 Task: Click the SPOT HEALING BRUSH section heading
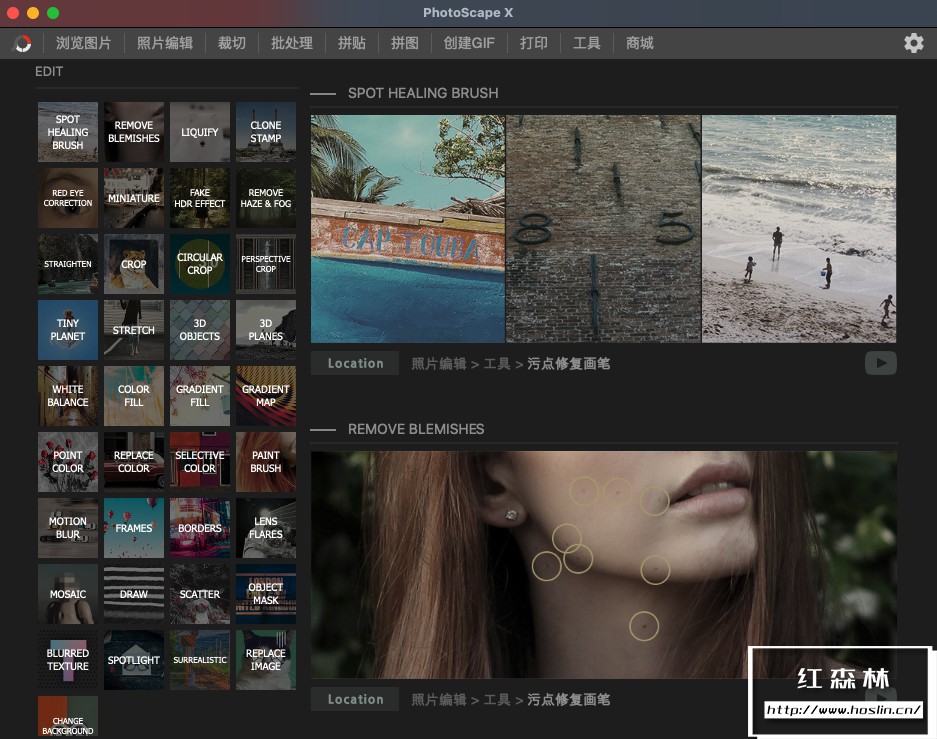point(423,93)
